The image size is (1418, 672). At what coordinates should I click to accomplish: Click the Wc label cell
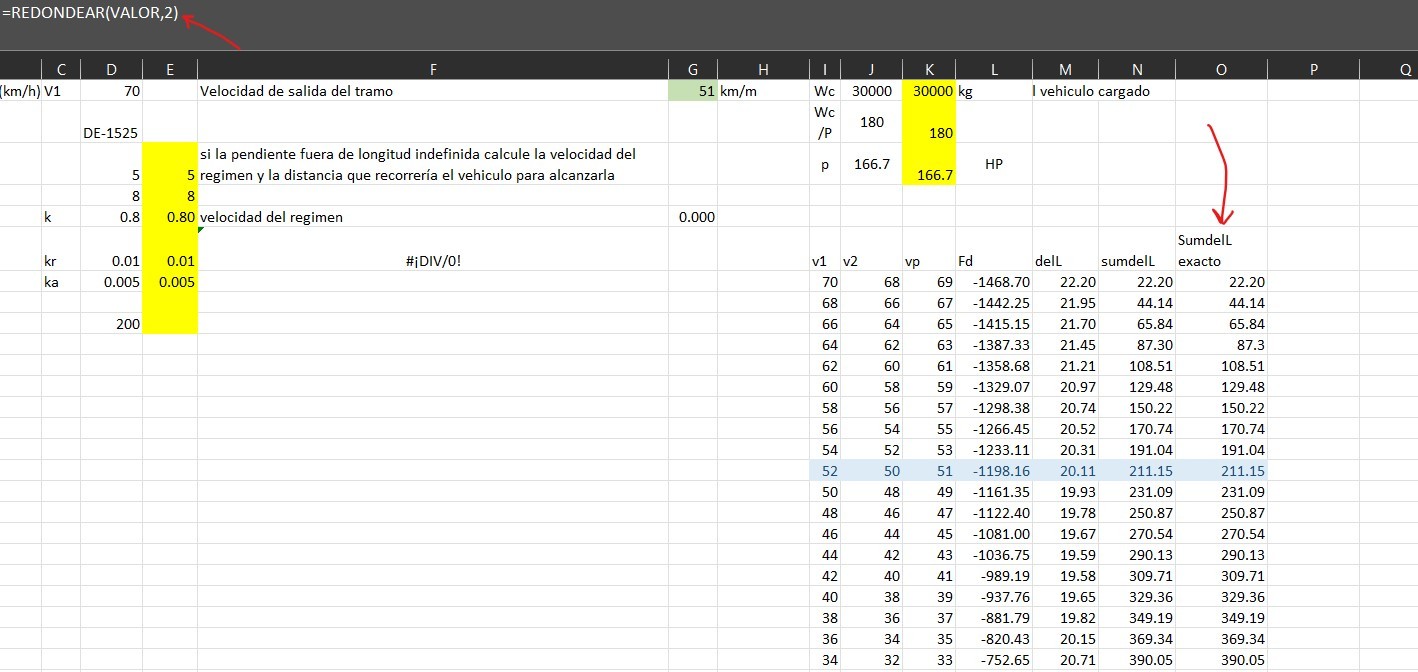[825, 91]
